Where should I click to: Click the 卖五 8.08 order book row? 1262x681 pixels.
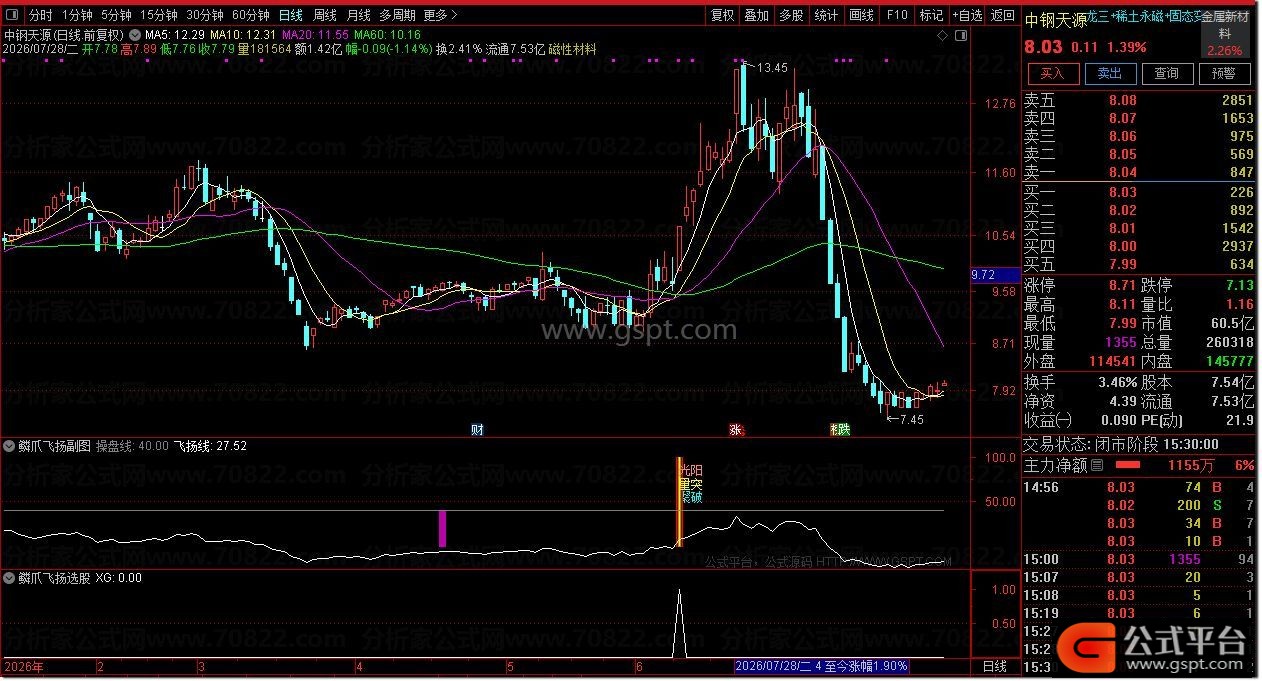1138,100
